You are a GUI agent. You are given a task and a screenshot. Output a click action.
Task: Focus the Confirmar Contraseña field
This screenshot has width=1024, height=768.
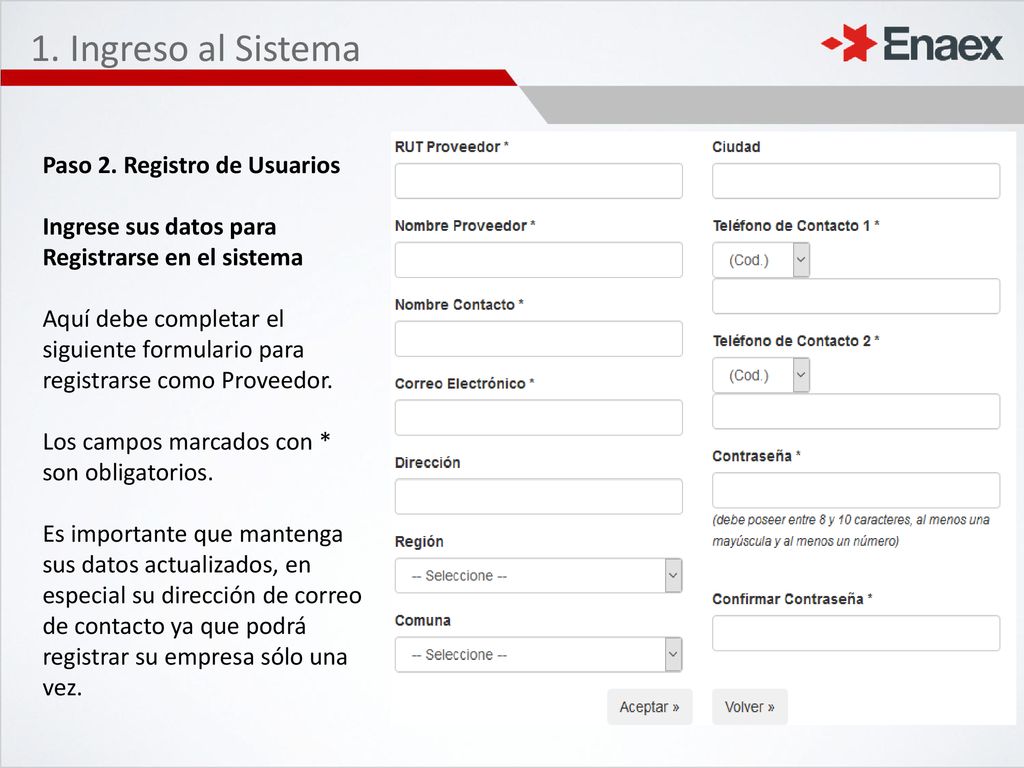(x=856, y=633)
